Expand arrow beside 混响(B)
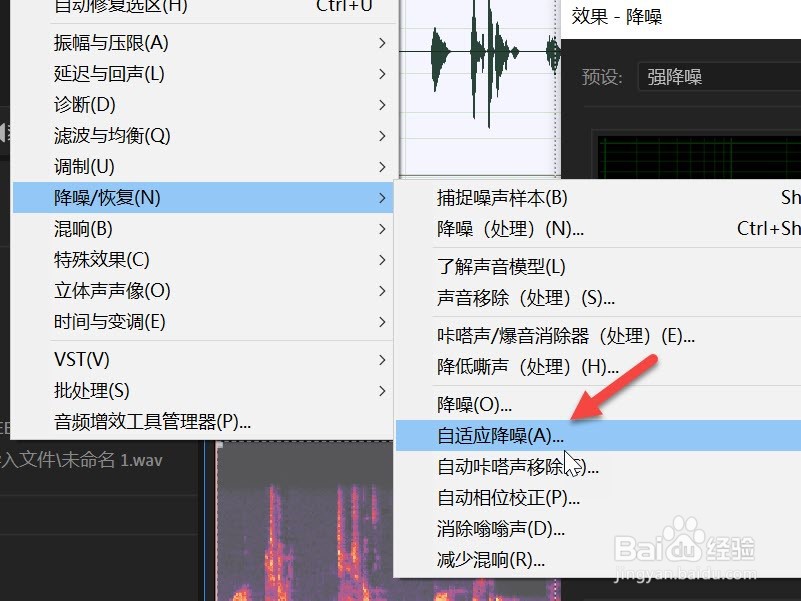This screenshot has height=601, width=801. [x=382, y=229]
